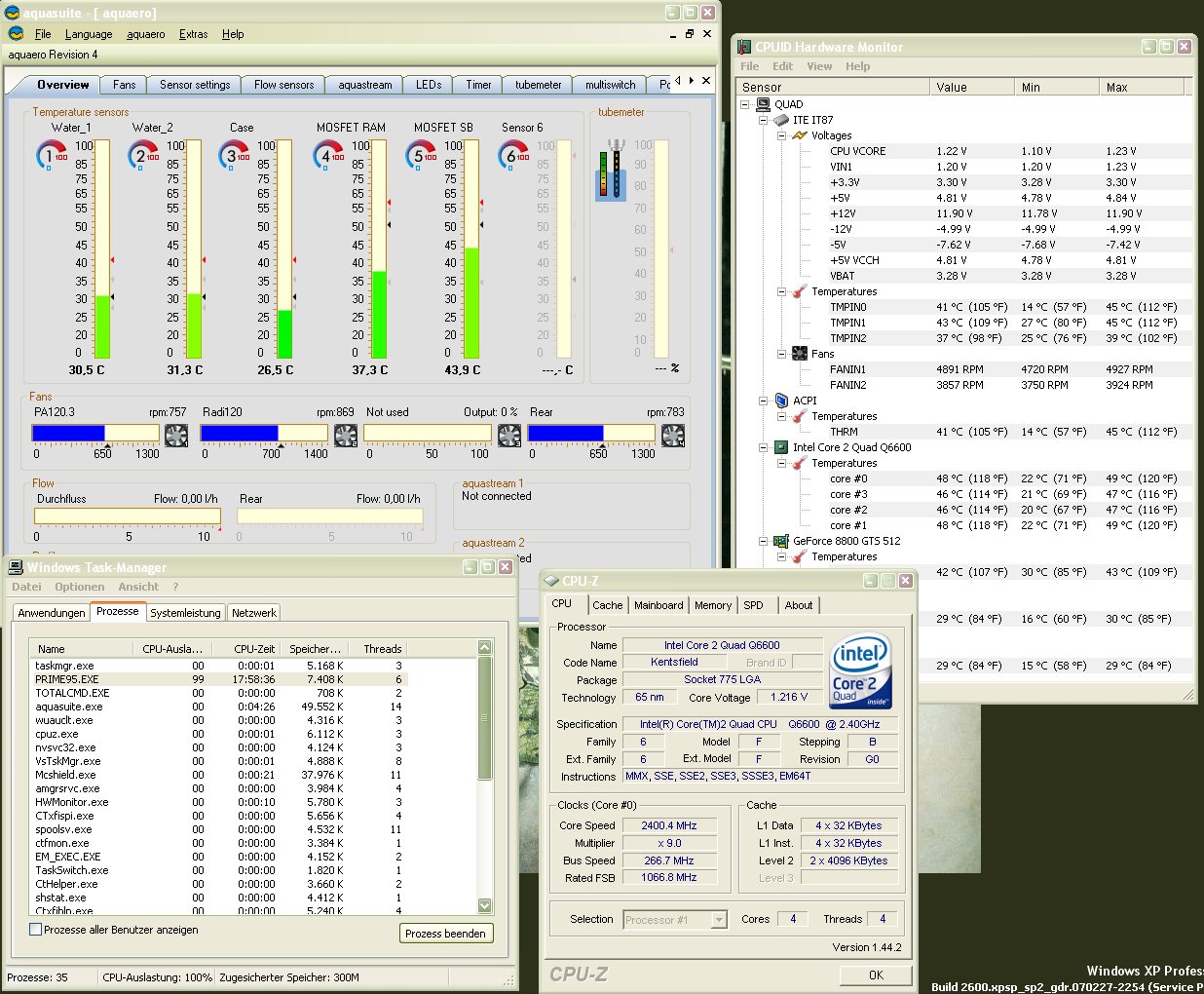1204x994 pixels.
Task: Click the PA120.3 fan speed bar
Action: [95, 434]
